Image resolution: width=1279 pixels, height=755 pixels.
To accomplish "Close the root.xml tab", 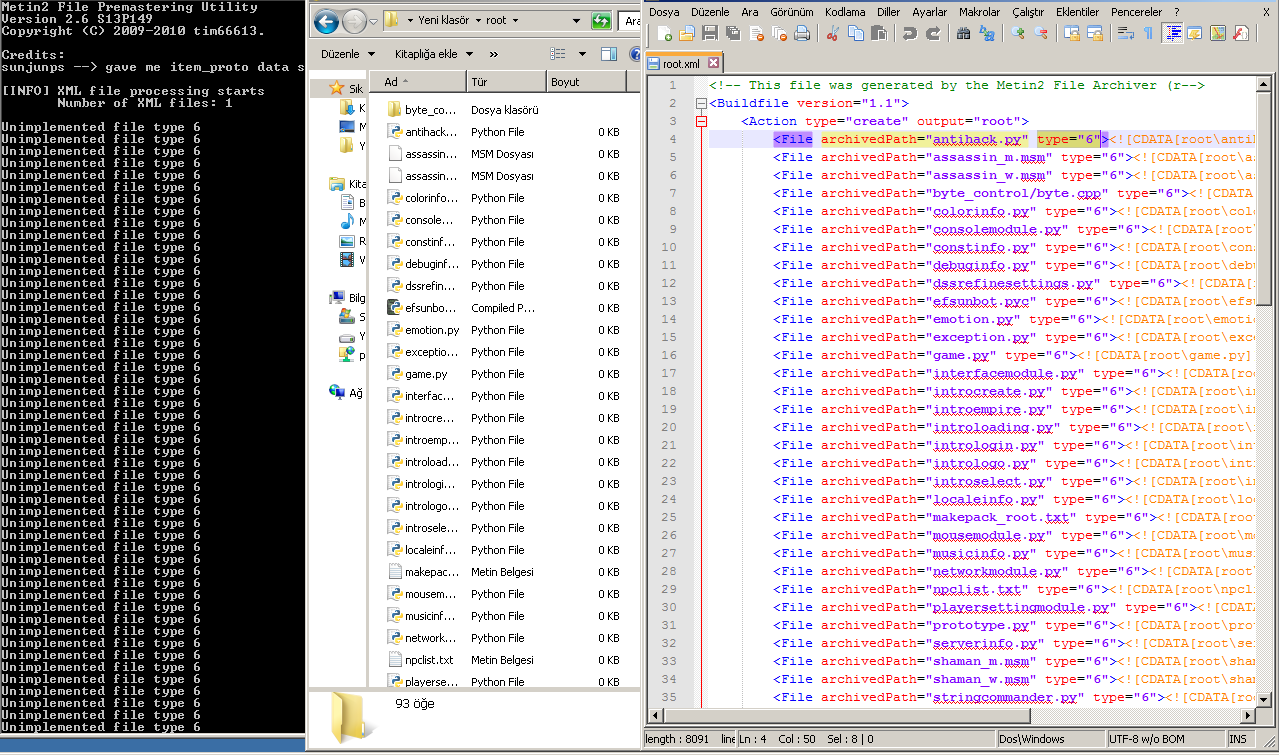I will (x=713, y=63).
